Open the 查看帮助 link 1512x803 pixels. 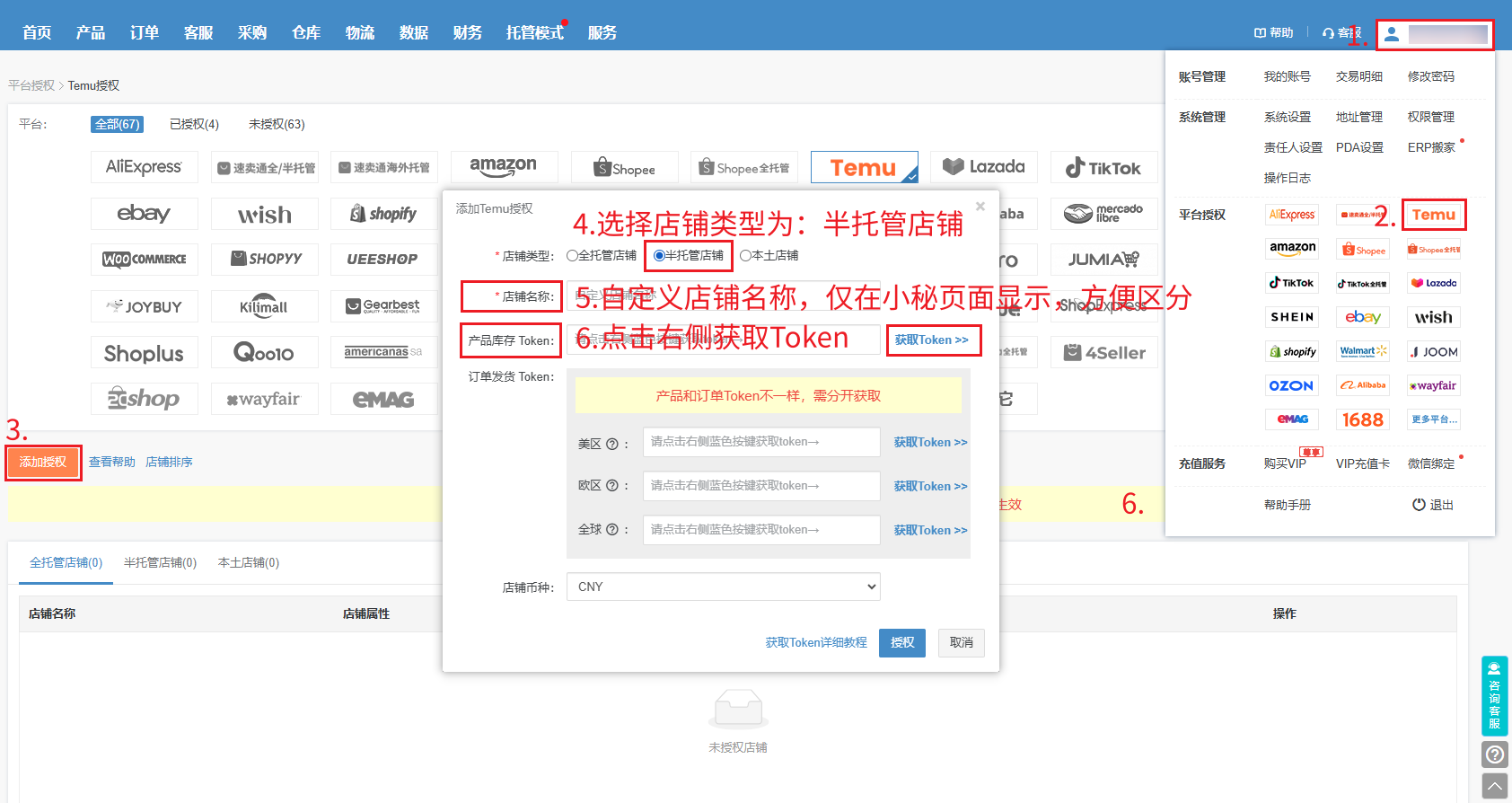(x=111, y=462)
